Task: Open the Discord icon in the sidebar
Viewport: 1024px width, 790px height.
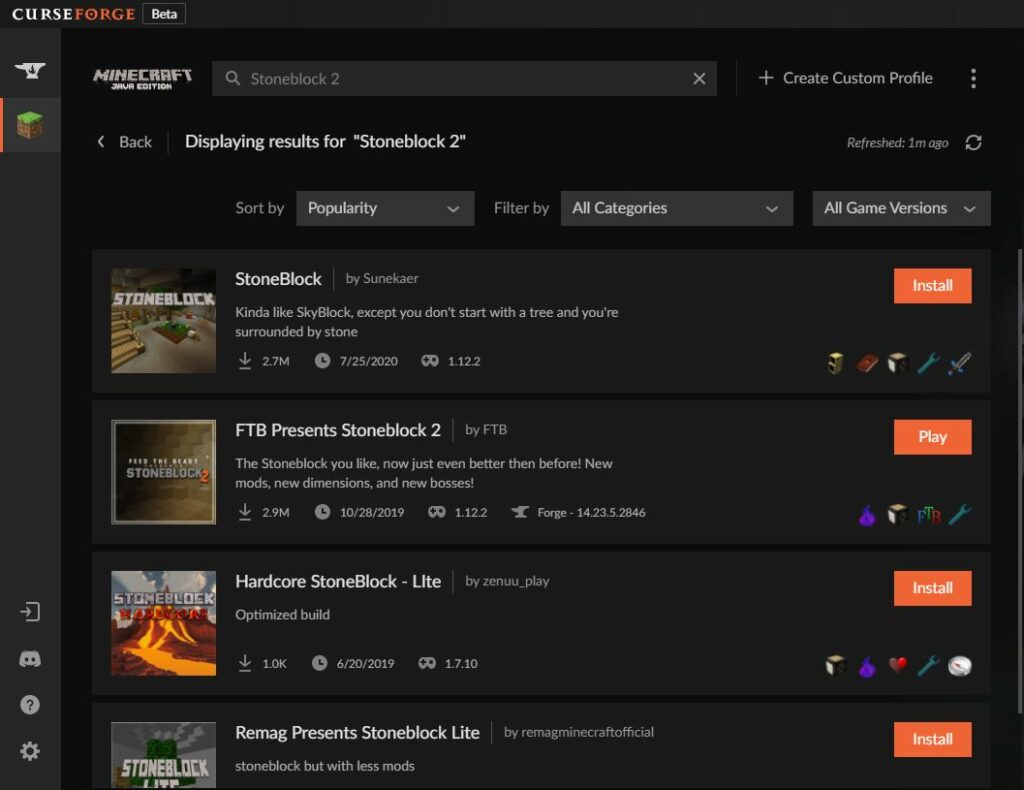Action: 30,659
